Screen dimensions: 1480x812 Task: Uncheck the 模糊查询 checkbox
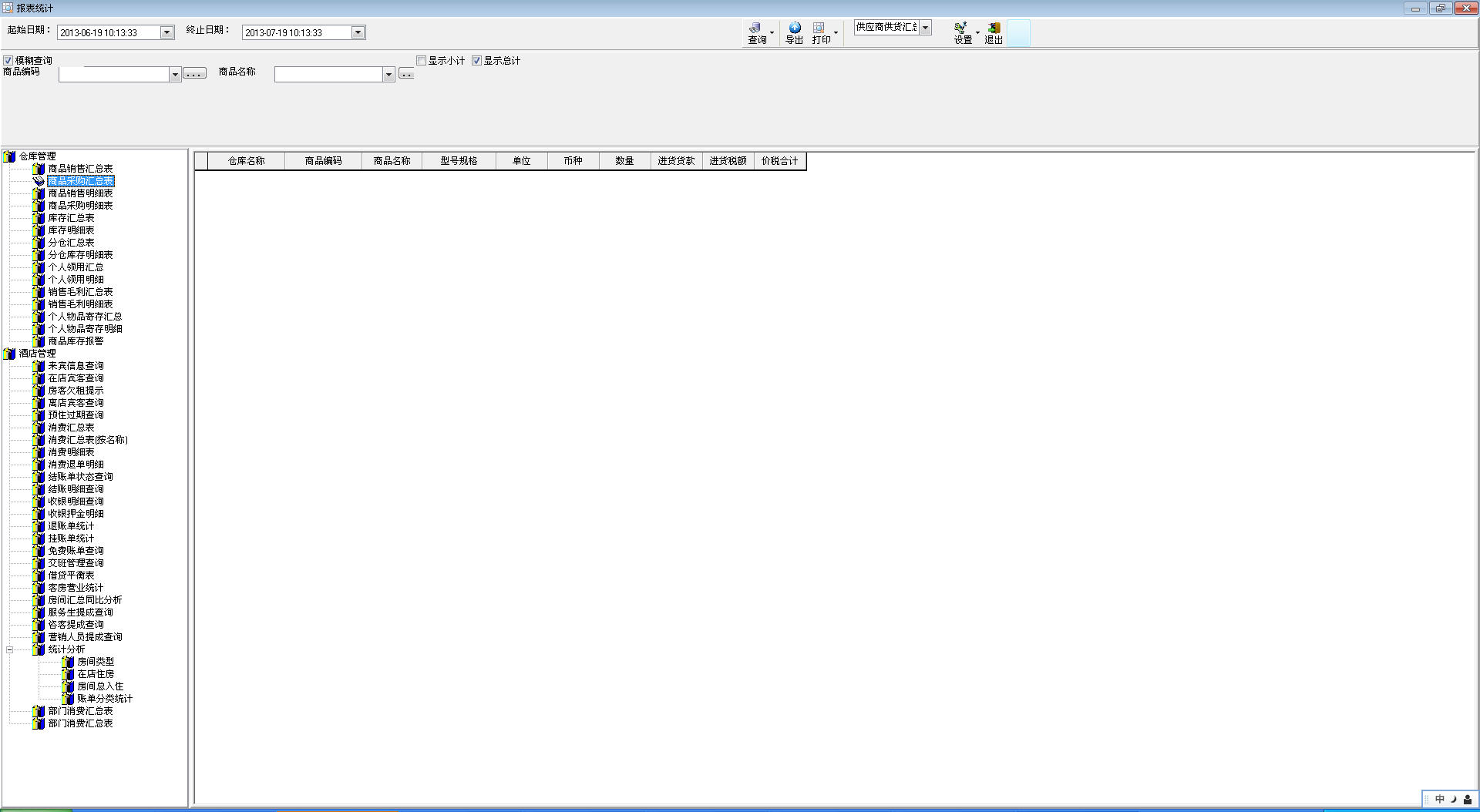coord(8,61)
